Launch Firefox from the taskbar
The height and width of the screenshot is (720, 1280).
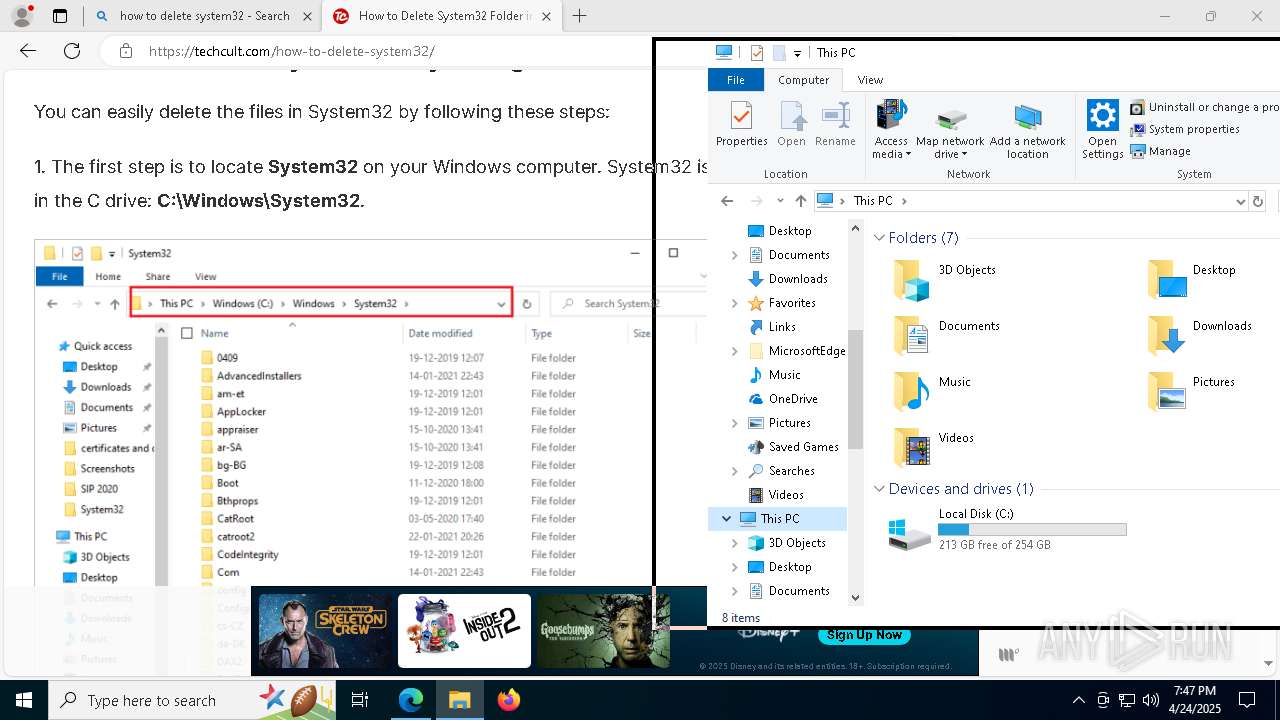(x=508, y=700)
